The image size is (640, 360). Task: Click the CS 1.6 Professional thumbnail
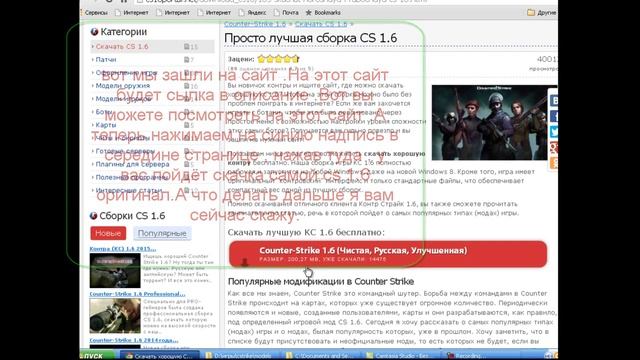click(115, 316)
